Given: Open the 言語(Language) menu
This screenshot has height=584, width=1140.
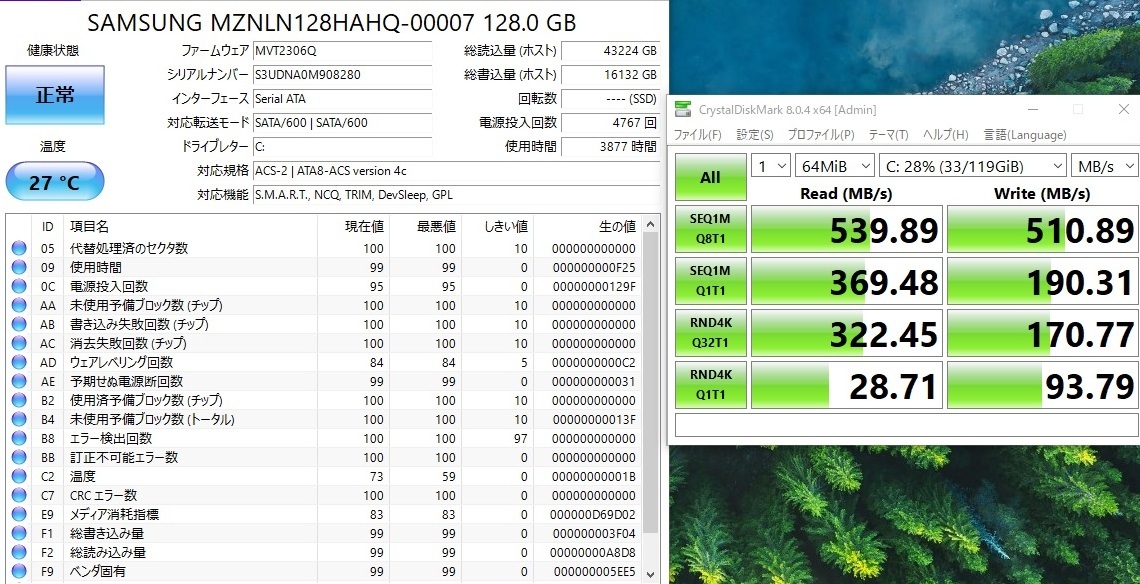Looking at the screenshot, I should click(x=1025, y=135).
